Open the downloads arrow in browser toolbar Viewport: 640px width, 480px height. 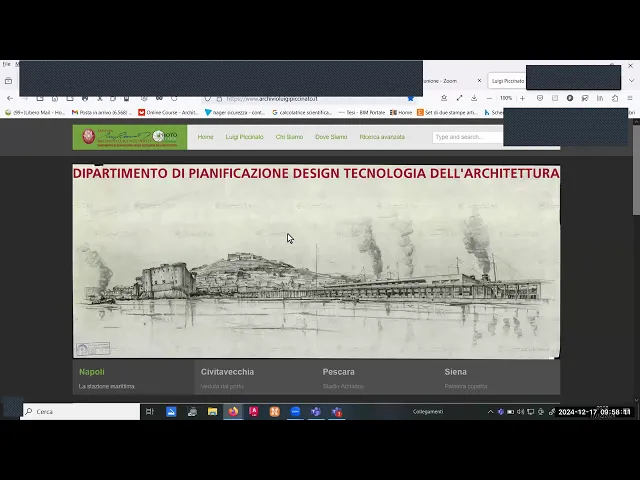(x=474, y=98)
